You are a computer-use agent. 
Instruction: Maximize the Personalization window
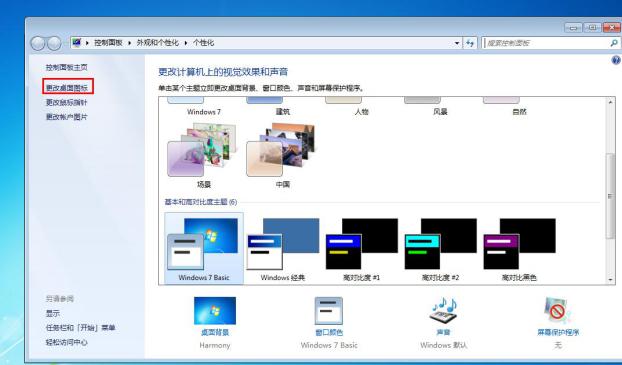pos(592,27)
